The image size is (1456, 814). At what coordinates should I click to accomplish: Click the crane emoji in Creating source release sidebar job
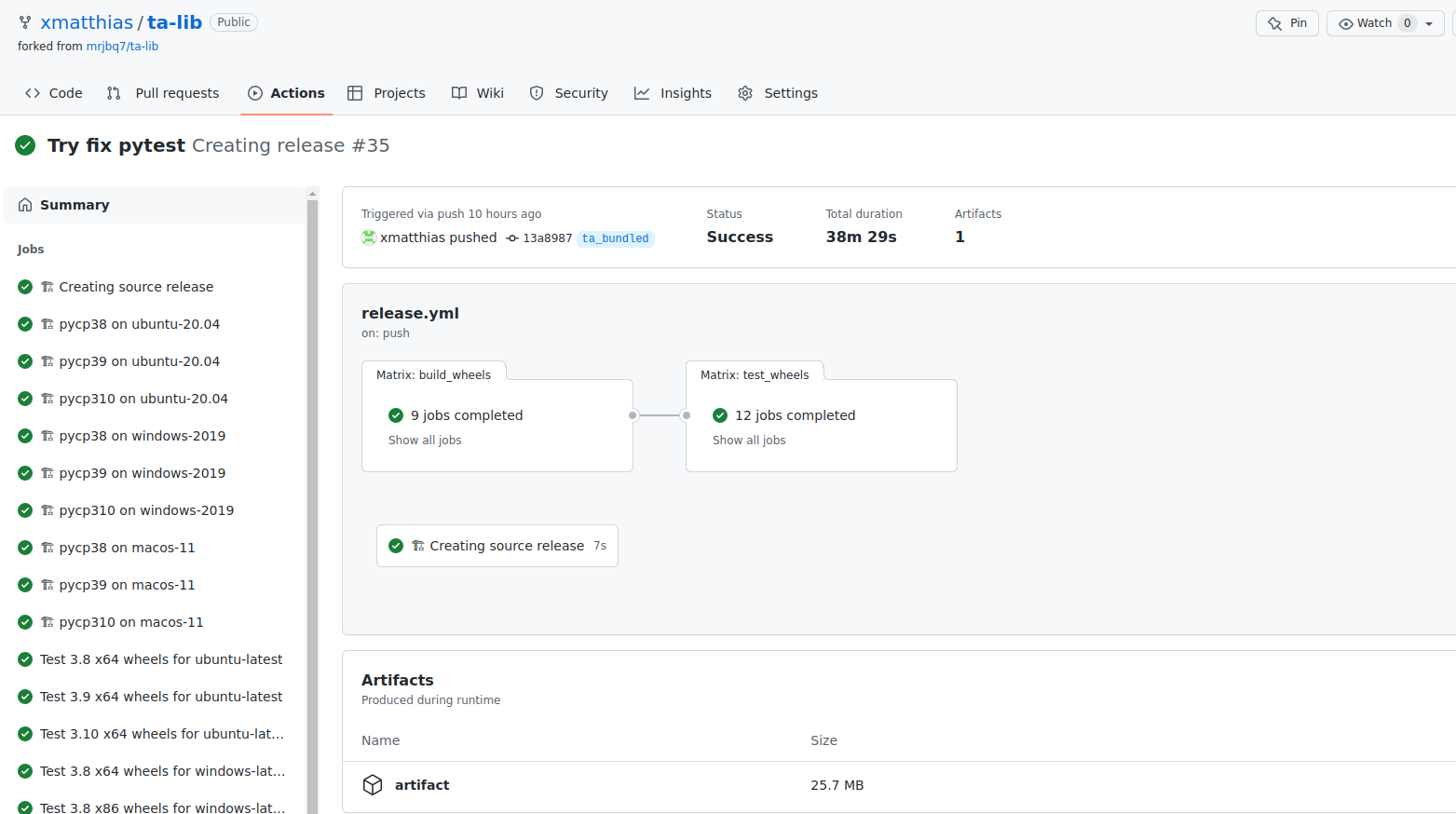(x=48, y=287)
